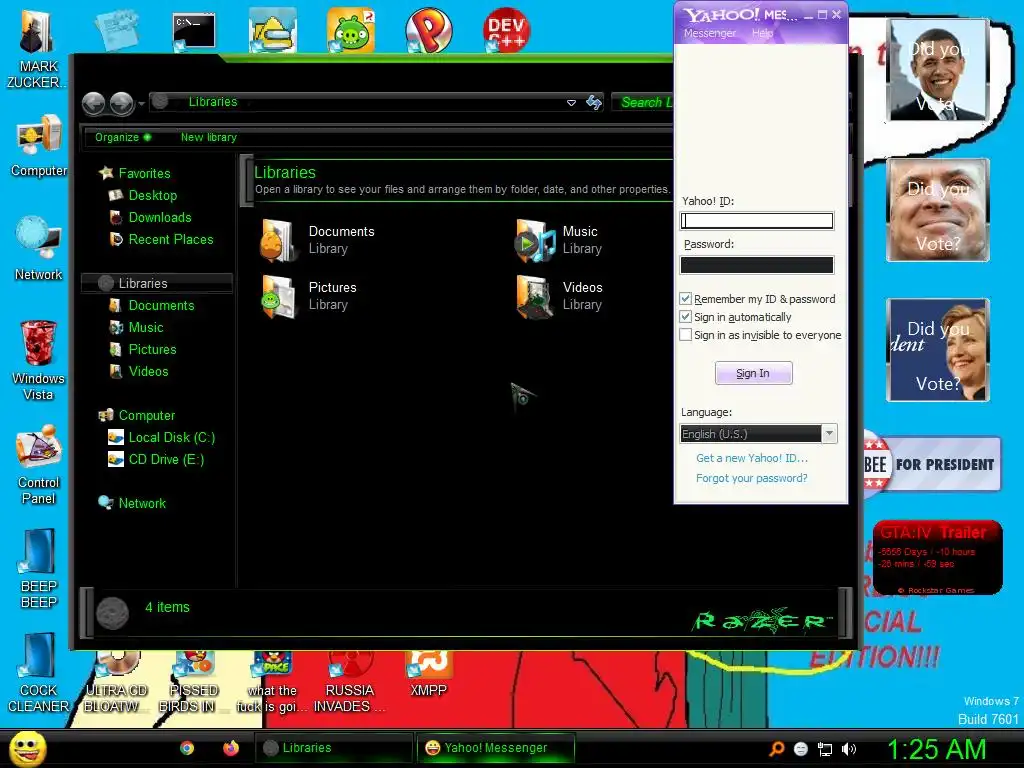The image size is (1024, 768).
Task: Click the Password input field
Action: [756, 264]
